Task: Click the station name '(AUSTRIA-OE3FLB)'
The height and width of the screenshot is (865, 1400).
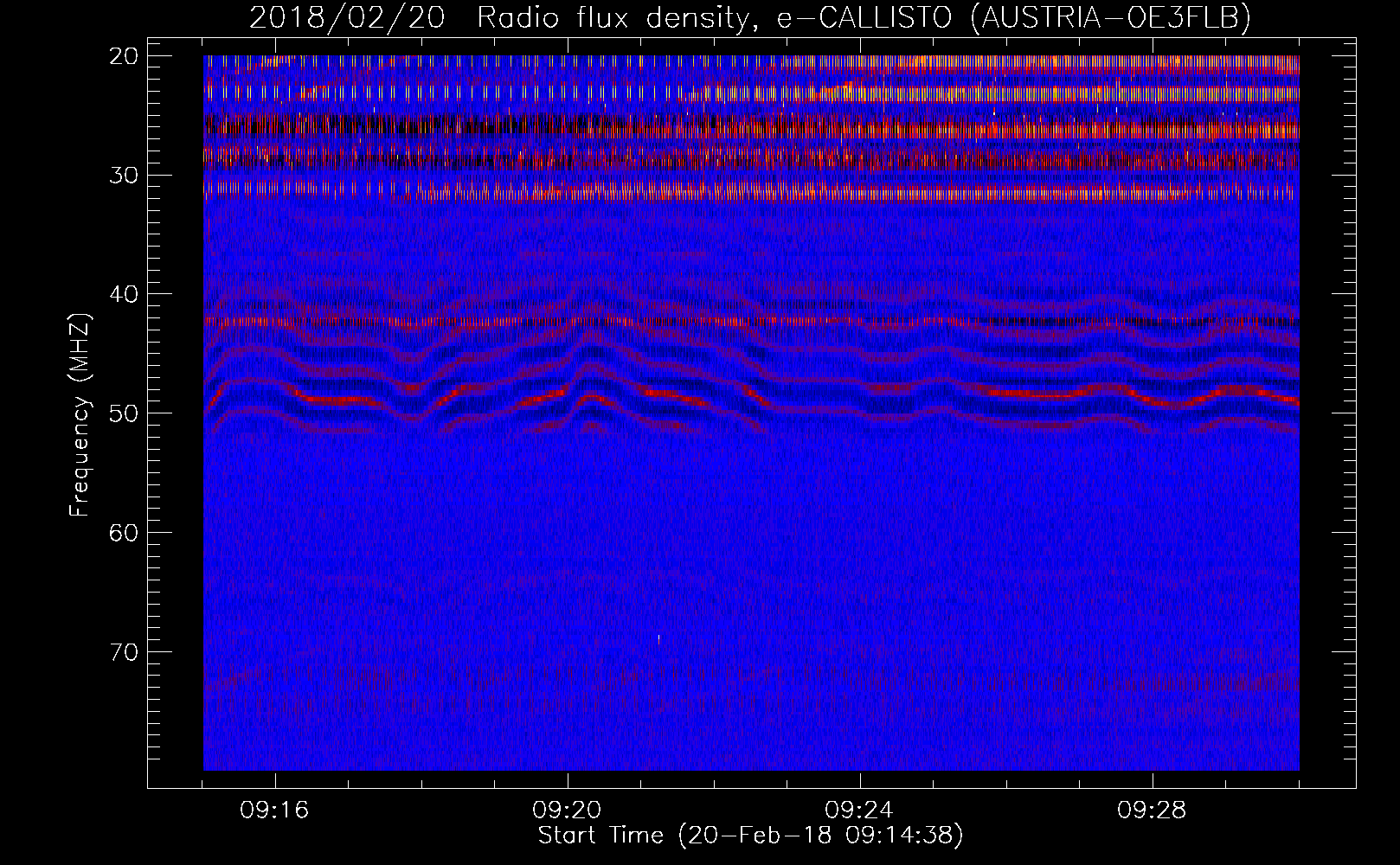Action: (x=1111, y=17)
